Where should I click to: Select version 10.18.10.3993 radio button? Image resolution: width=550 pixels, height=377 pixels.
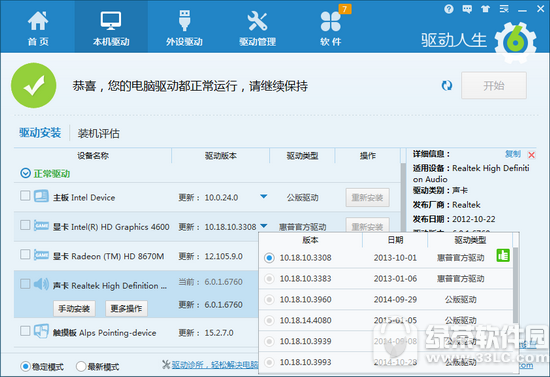pyautogui.click(x=269, y=362)
